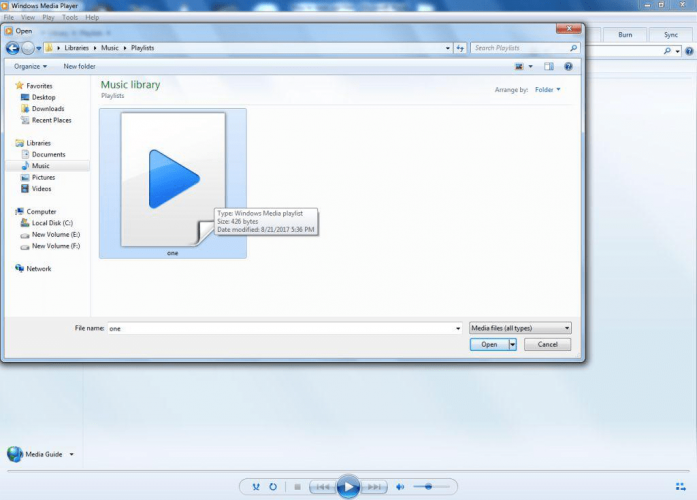This screenshot has width=697, height=500.
Task: Expand the address bar history dropdown
Action: pyautogui.click(x=448, y=48)
